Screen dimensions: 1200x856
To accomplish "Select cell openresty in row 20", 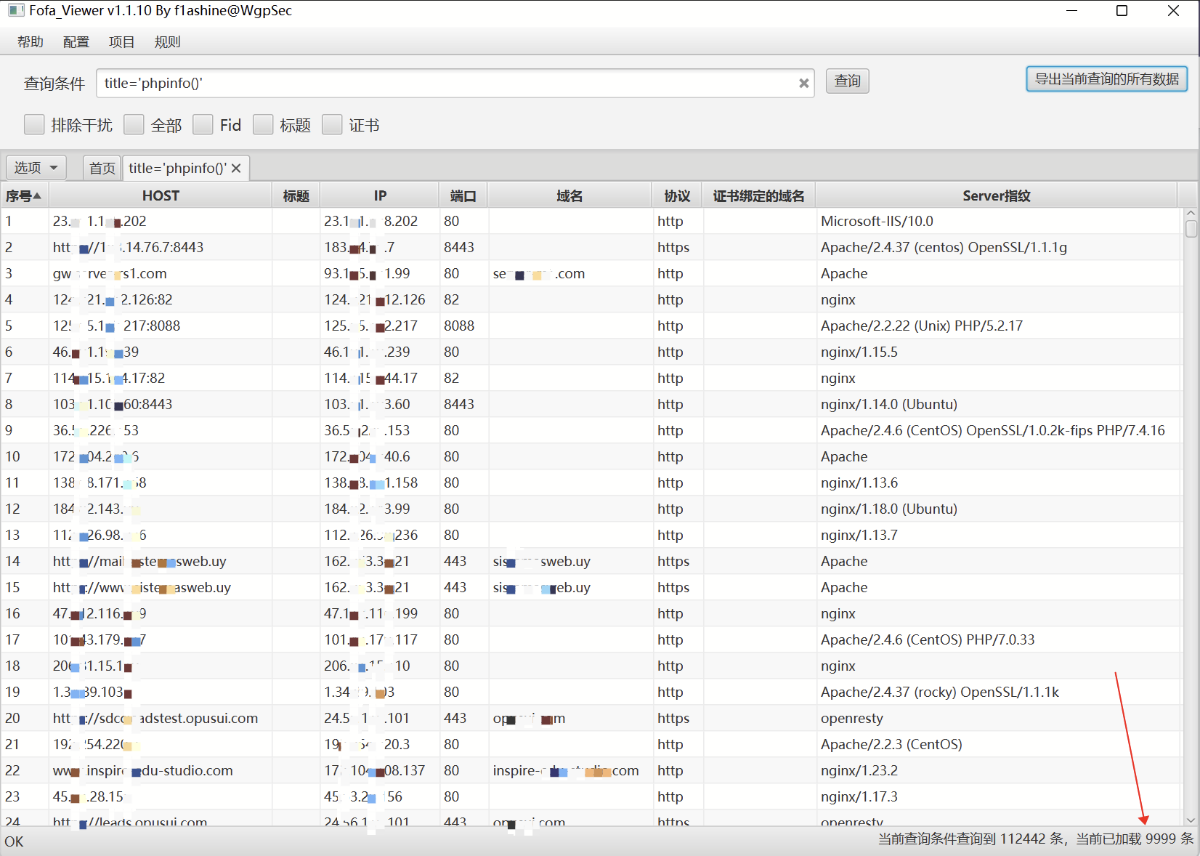I will click(997, 718).
